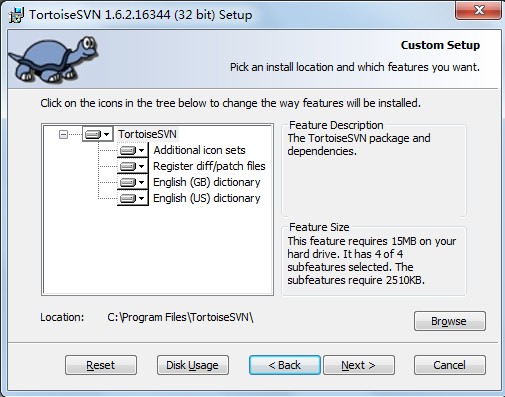Select the TortoiseSVN tree item label
Viewport: 505px width, 397px height.
point(147,134)
